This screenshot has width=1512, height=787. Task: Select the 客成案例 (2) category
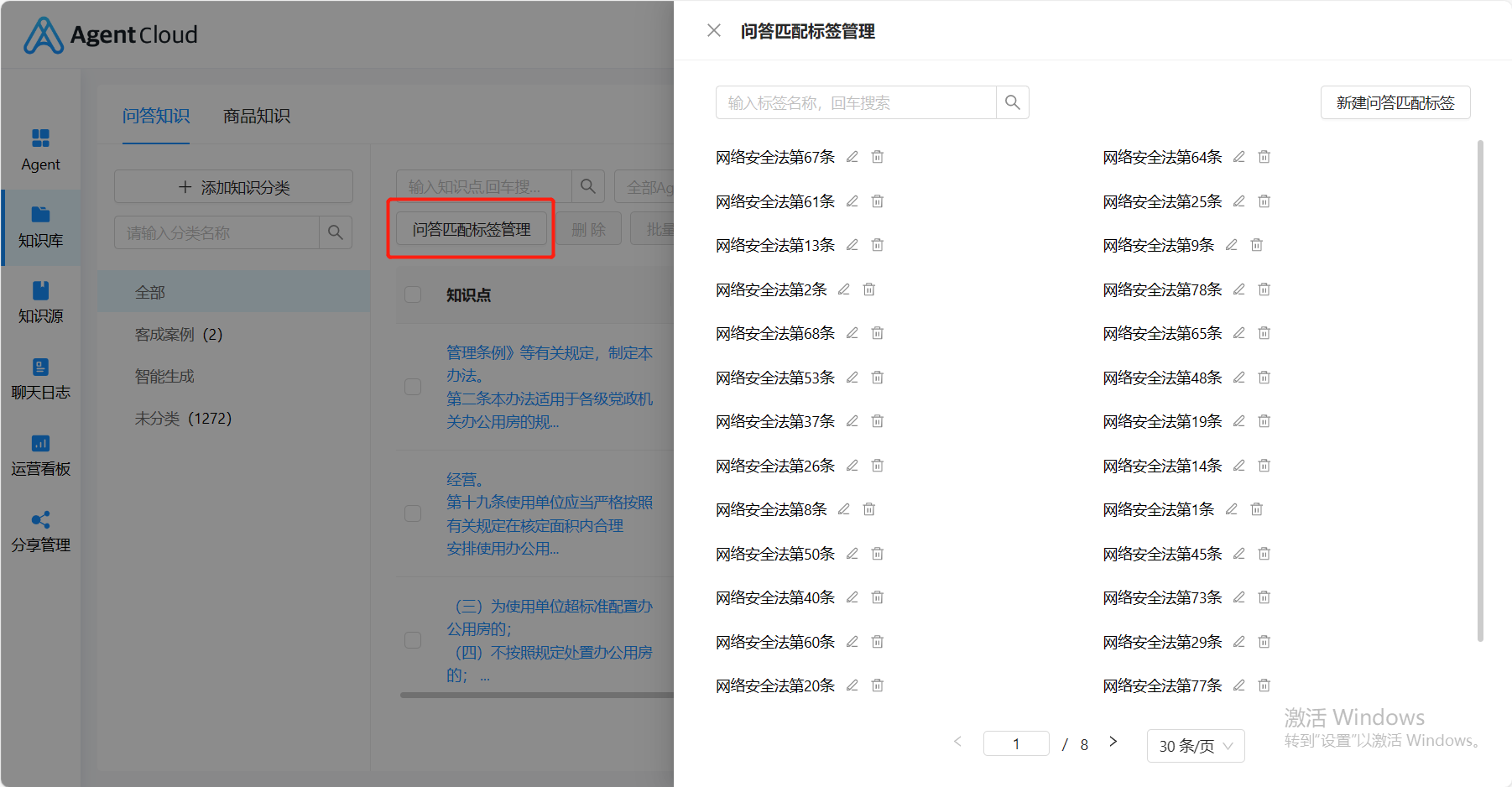pos(234,334)
